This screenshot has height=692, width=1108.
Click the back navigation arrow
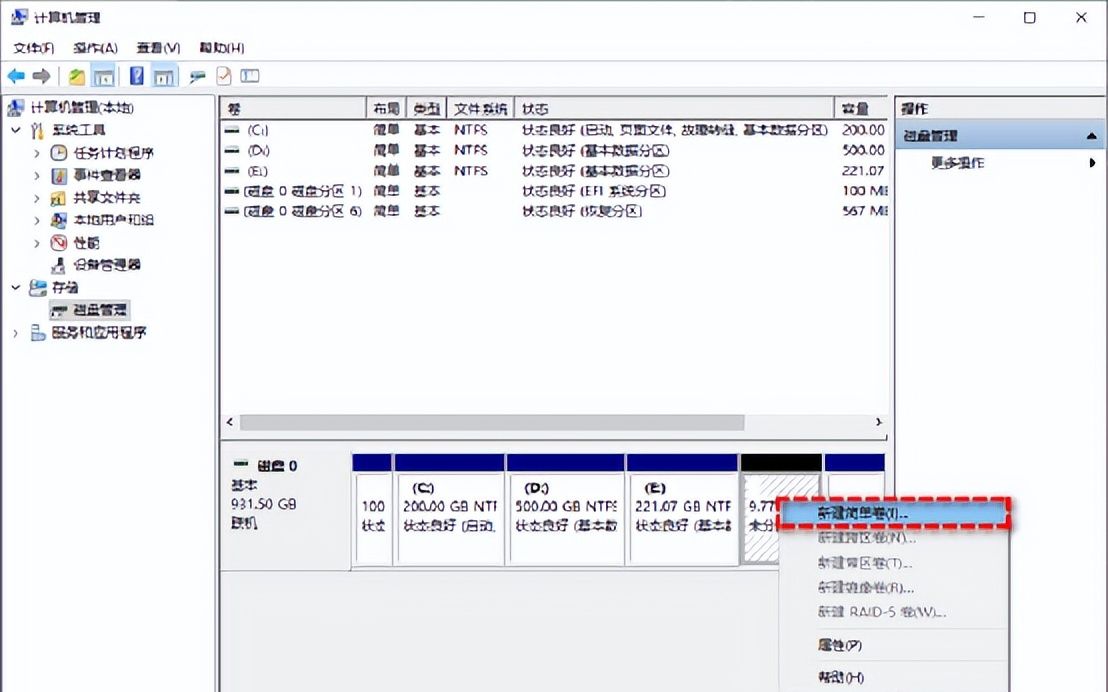tap(16, 76)
